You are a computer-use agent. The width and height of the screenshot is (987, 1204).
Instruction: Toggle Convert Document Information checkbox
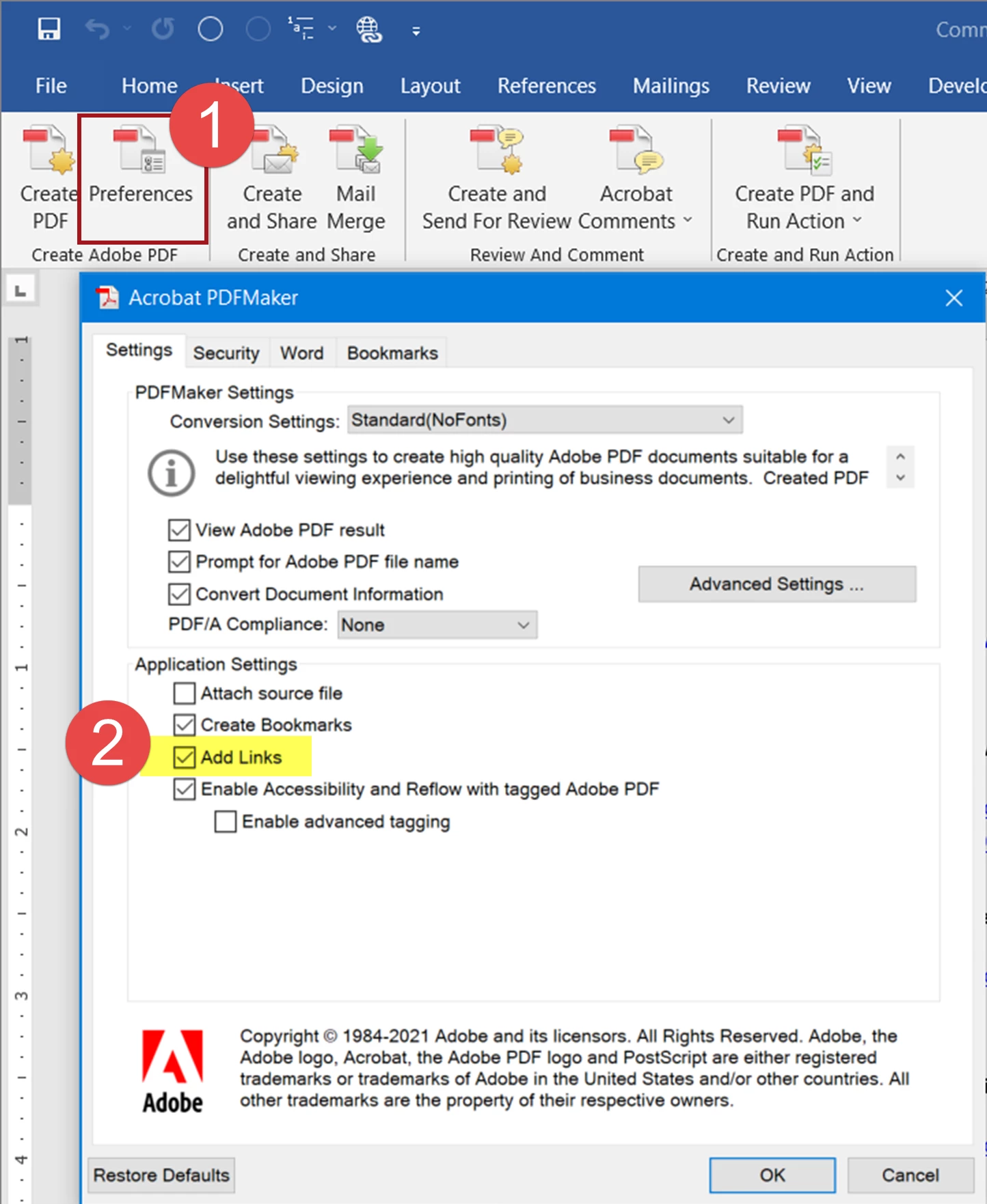pos(179,594)
